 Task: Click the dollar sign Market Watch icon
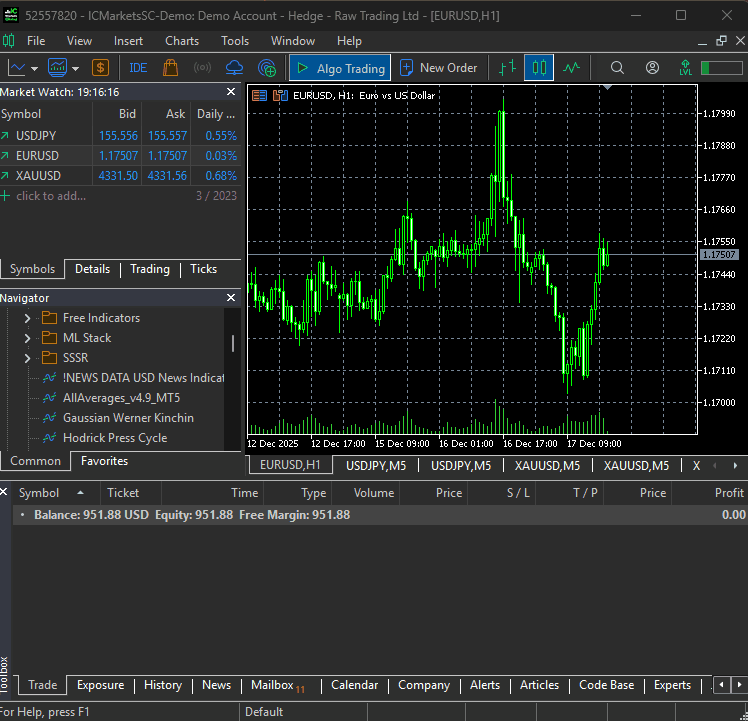coord(100,68)
